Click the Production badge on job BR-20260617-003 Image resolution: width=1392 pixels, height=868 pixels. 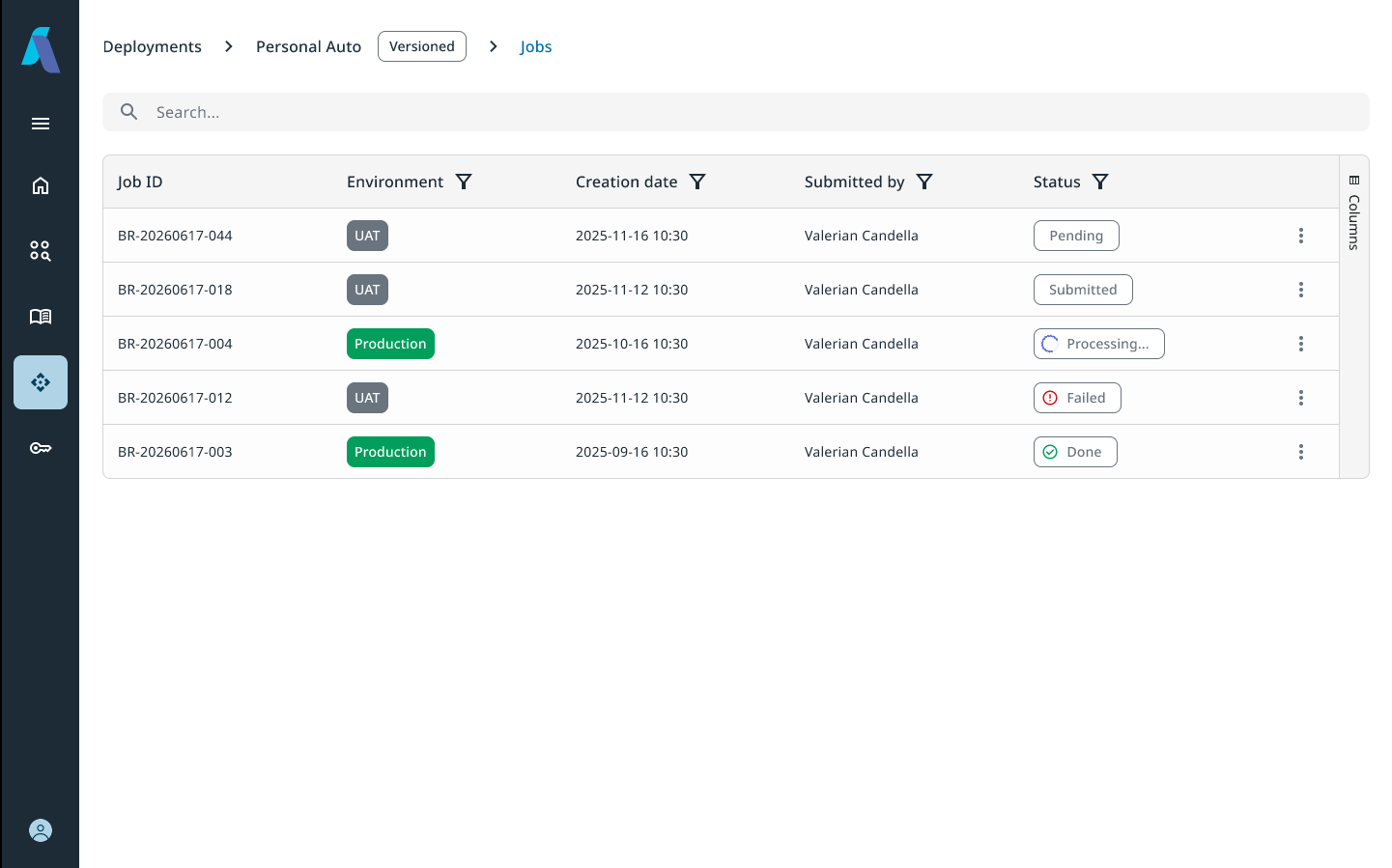[x=390, y=452]
